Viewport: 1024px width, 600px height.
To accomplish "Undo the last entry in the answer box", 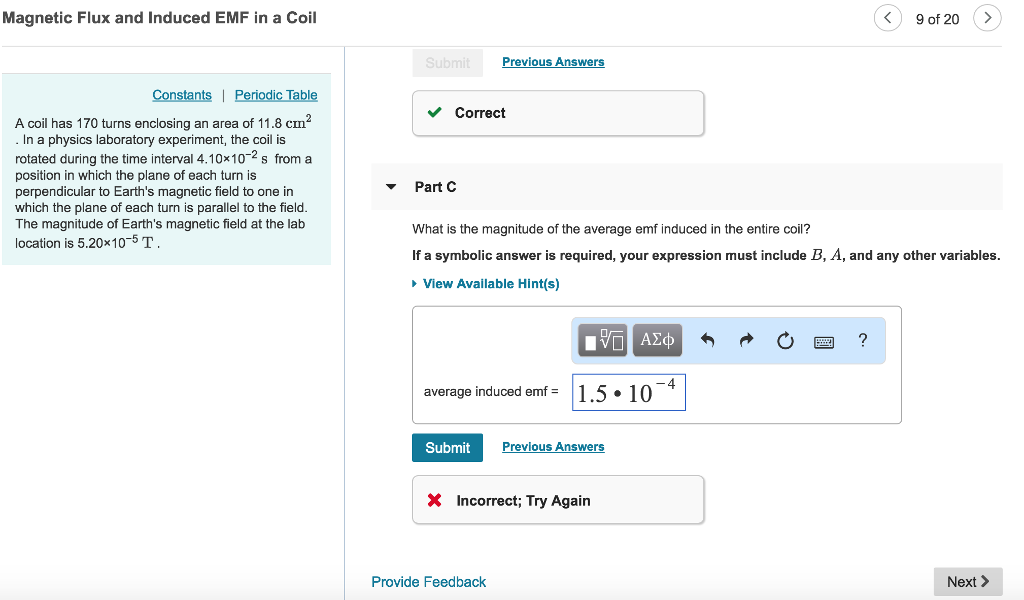I will pyautogui.click(x=709, y=340).
